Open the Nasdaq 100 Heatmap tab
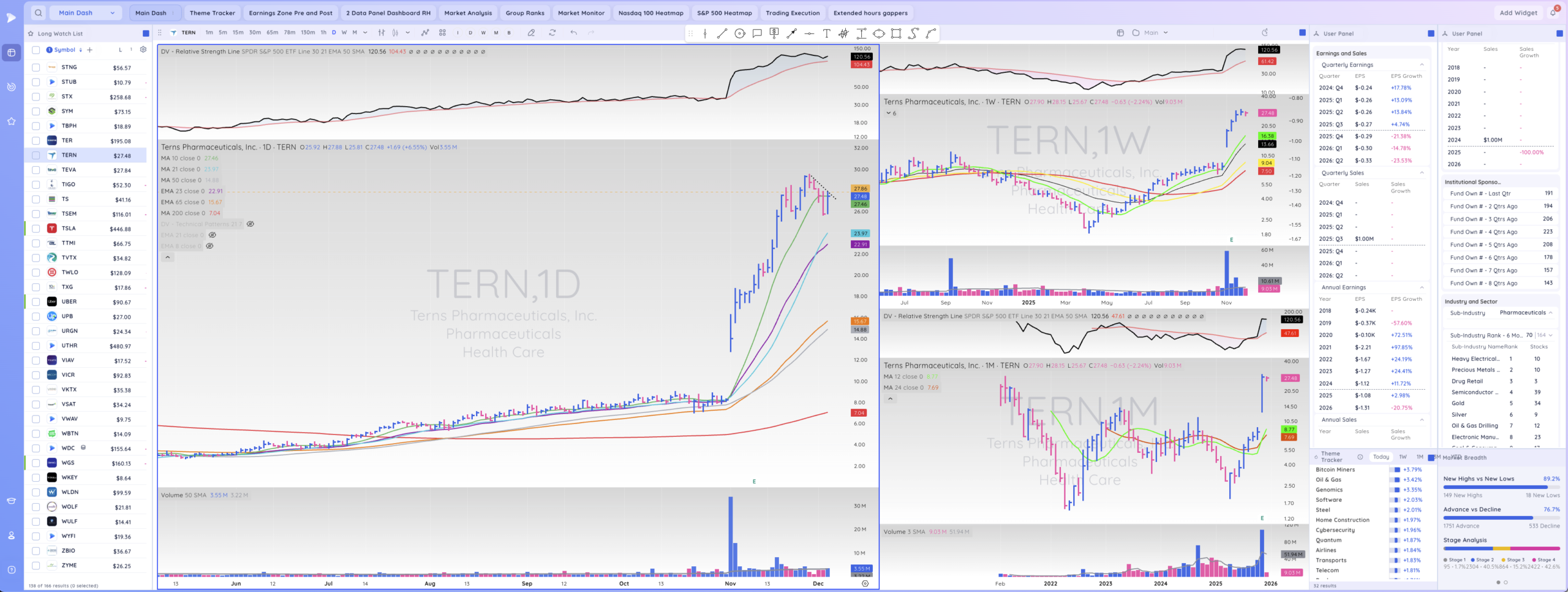This screenshot has width=1568, height=592. pos(650,13)
